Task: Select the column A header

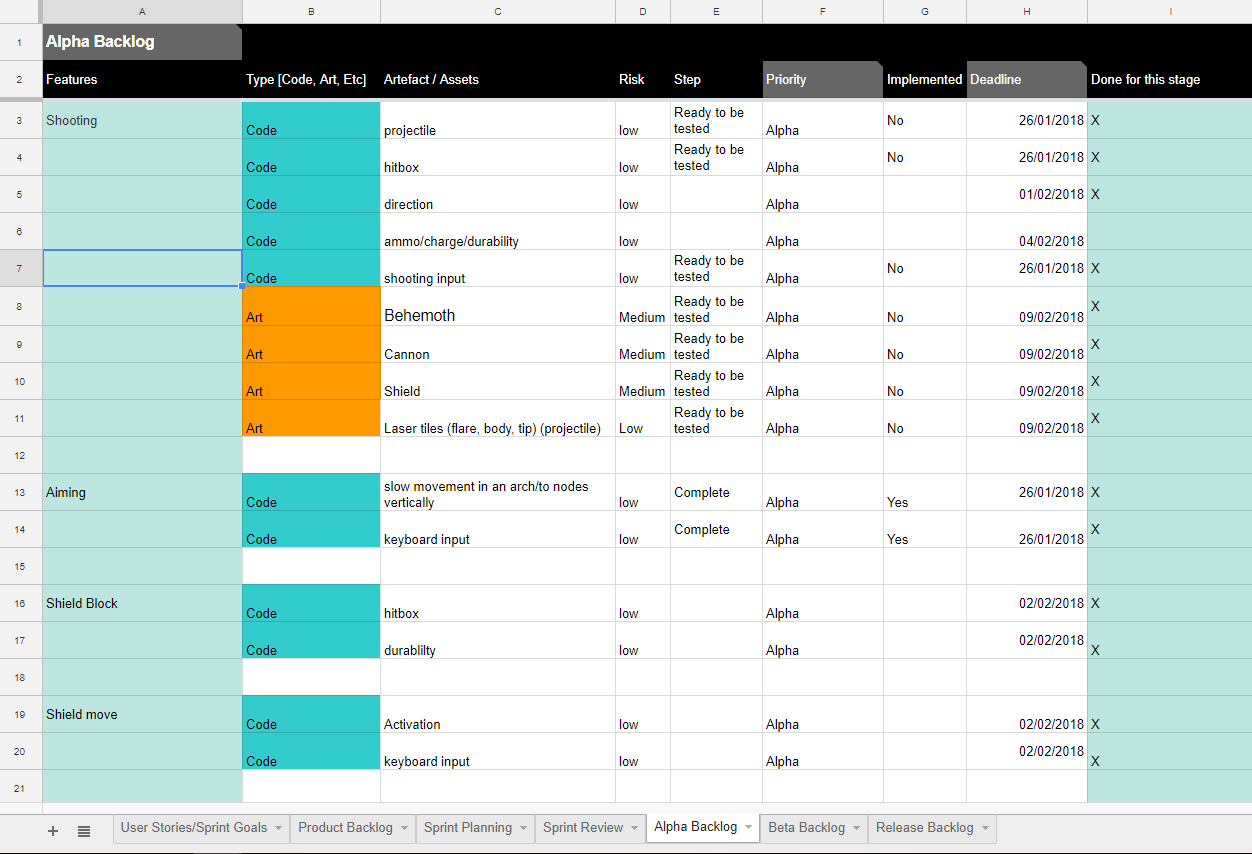Action: (x=142, y=11)
